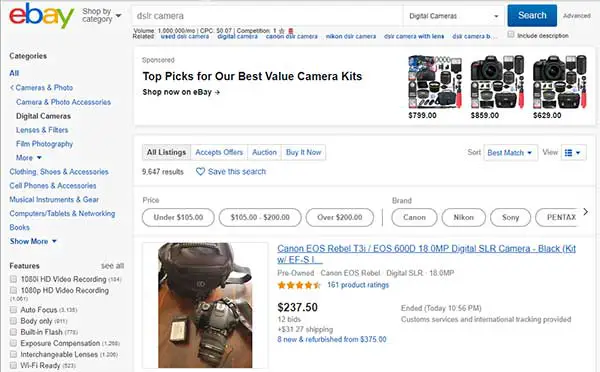Image resolution: width=600 pixels, height=372 pixels.
Task: Click the blue Search button
Action: [x=532, y=15]
